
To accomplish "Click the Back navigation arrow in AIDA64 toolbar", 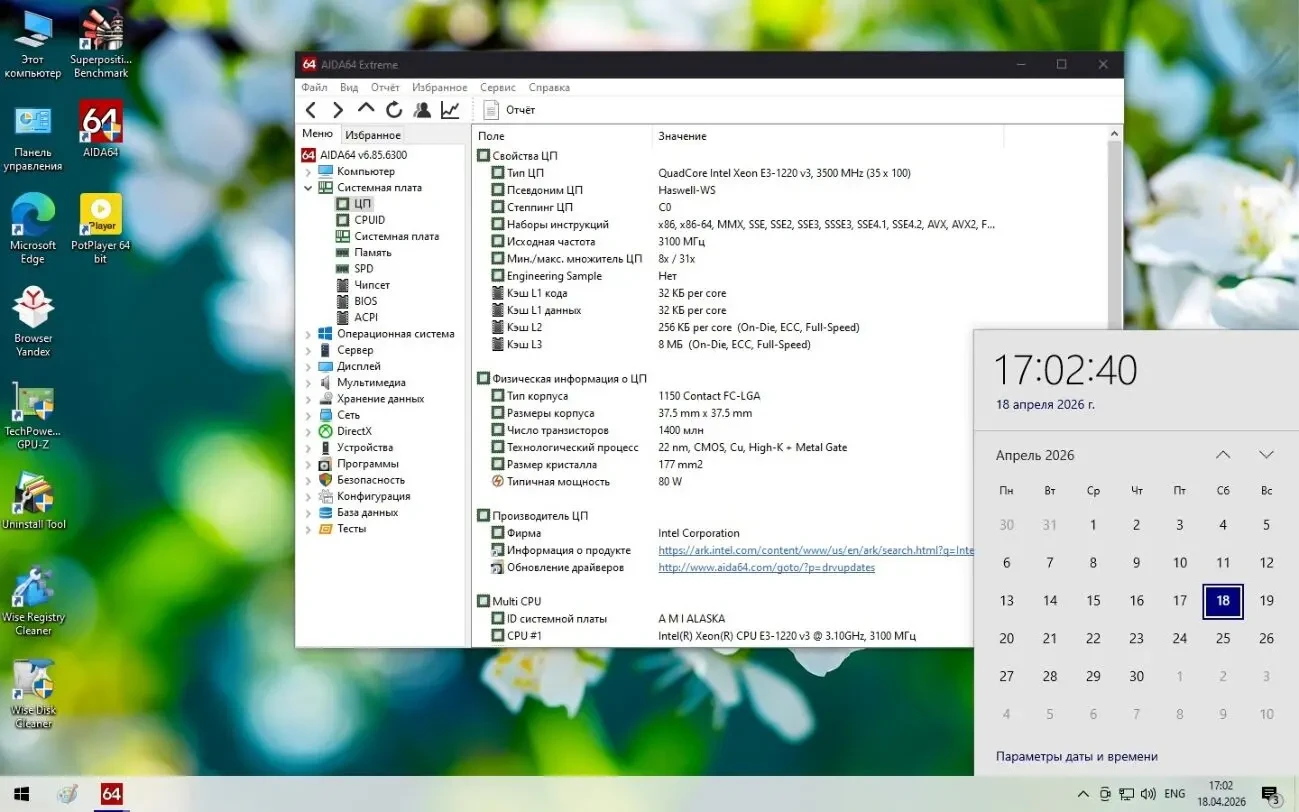I will pyautogui.click(x=311, y=110).
